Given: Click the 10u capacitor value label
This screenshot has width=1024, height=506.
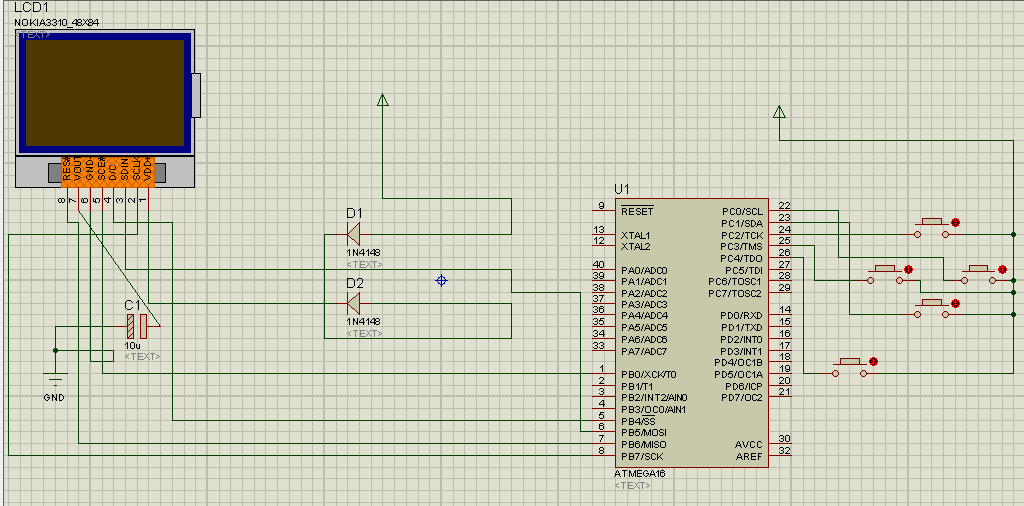Looking at the screenshot, I should (131, 345).
